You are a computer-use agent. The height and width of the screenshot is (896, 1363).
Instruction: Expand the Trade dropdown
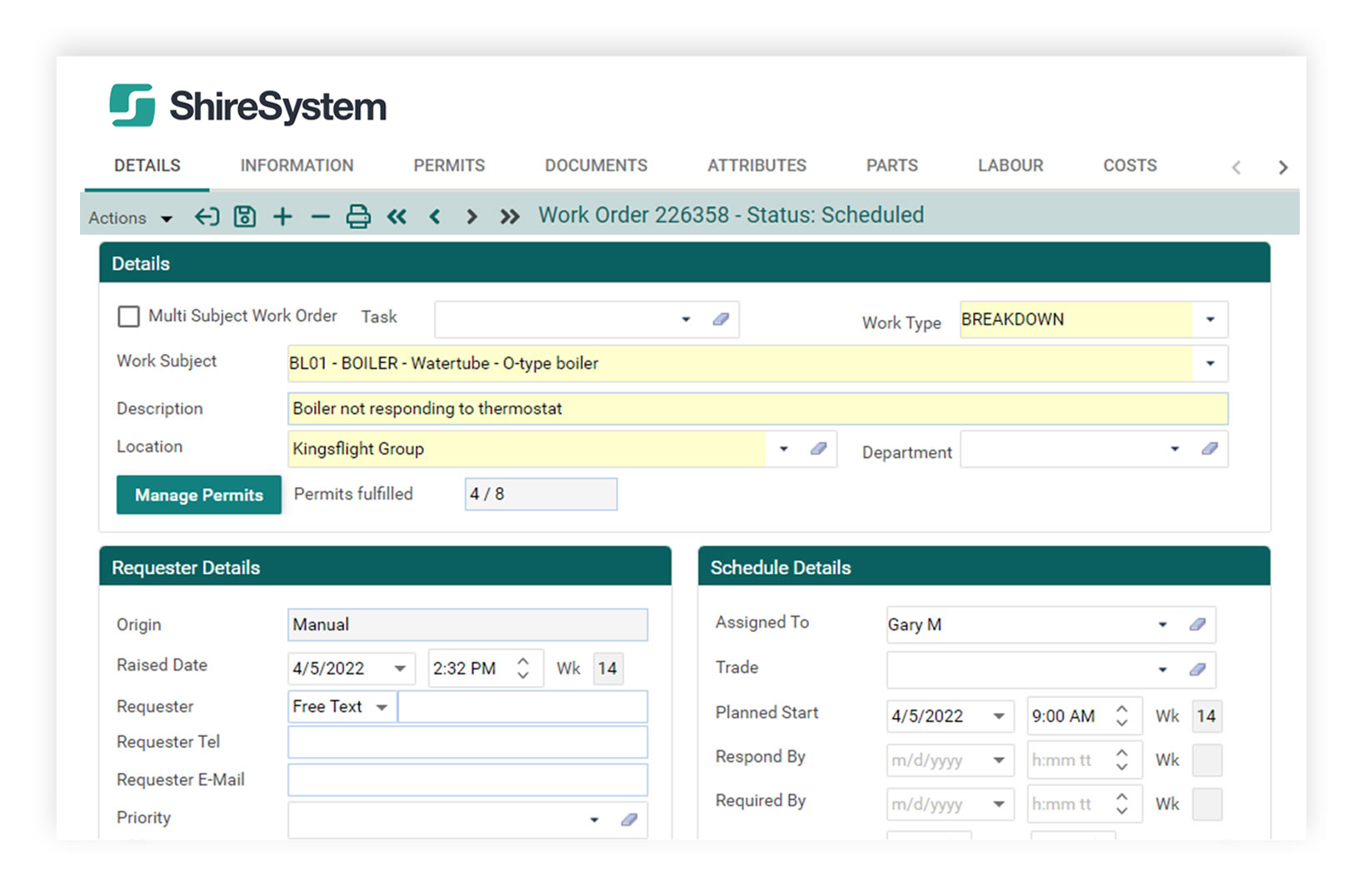(x=1162, y=670)
